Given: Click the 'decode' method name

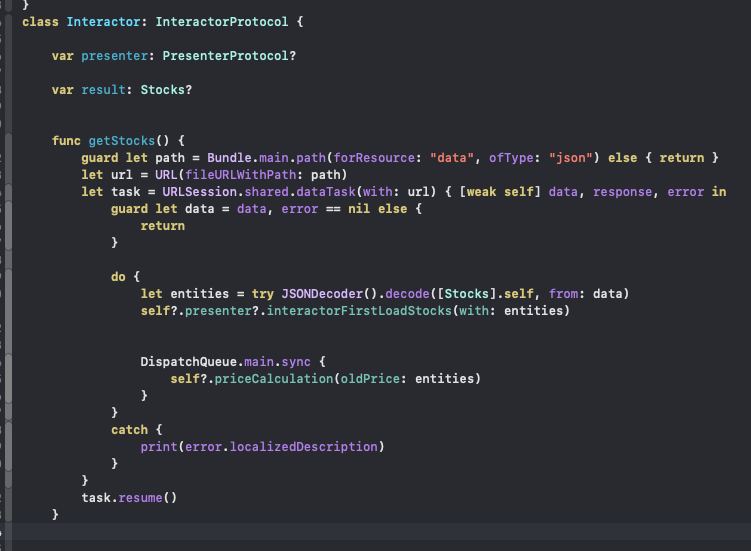Looking at the screenshot, I should 407,294.
